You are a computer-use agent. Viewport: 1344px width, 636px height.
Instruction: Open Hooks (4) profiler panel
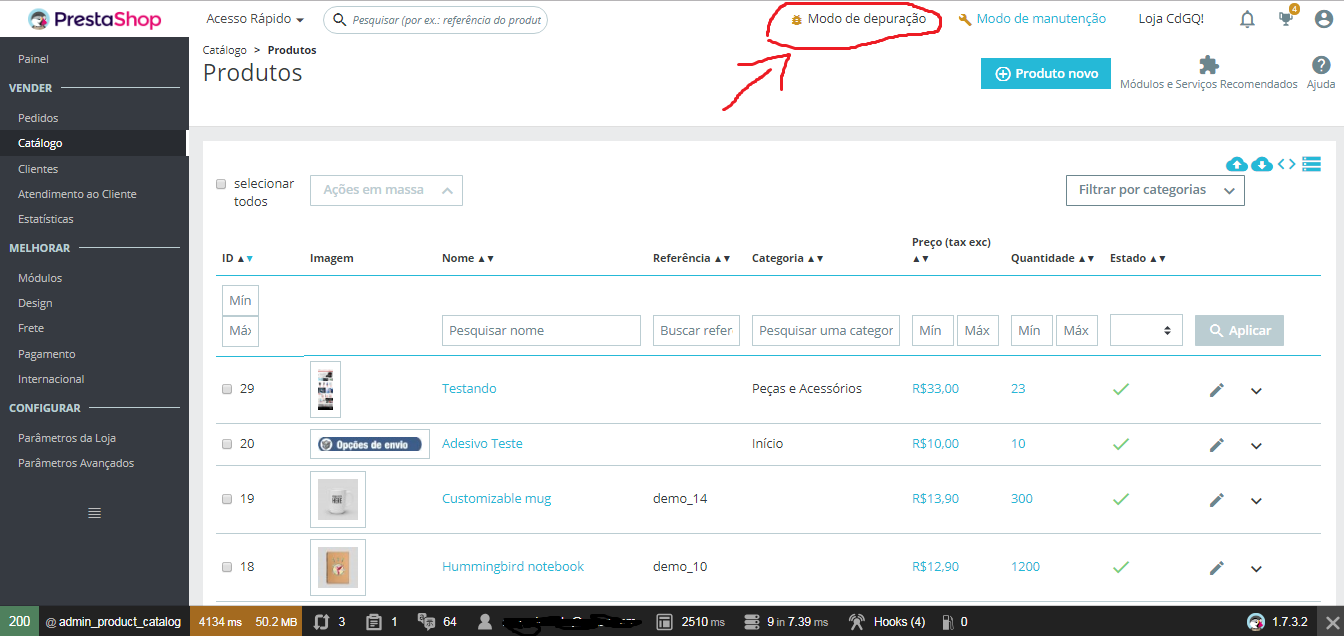887,621
